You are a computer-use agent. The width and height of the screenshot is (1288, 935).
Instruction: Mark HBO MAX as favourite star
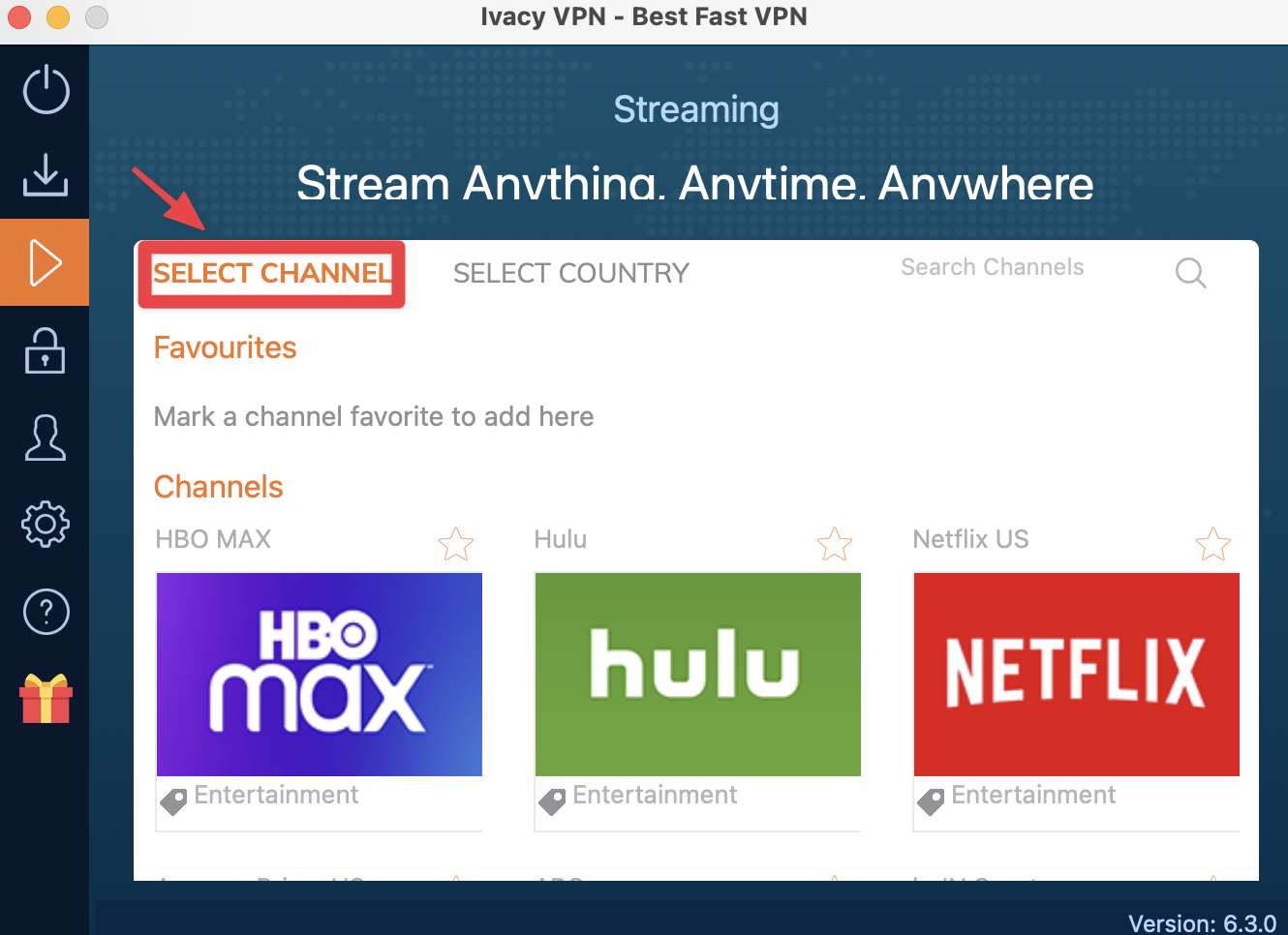point(456,544)
